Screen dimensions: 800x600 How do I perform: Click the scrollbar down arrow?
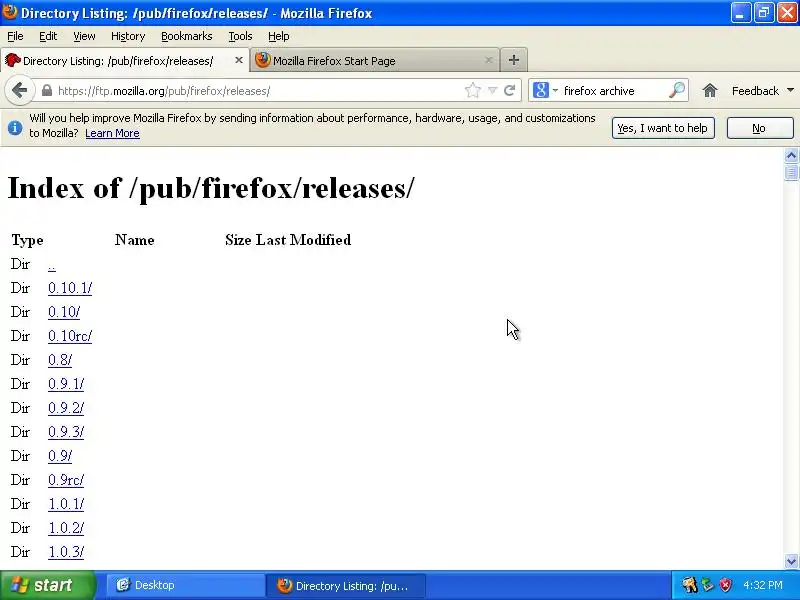point(791,561)
